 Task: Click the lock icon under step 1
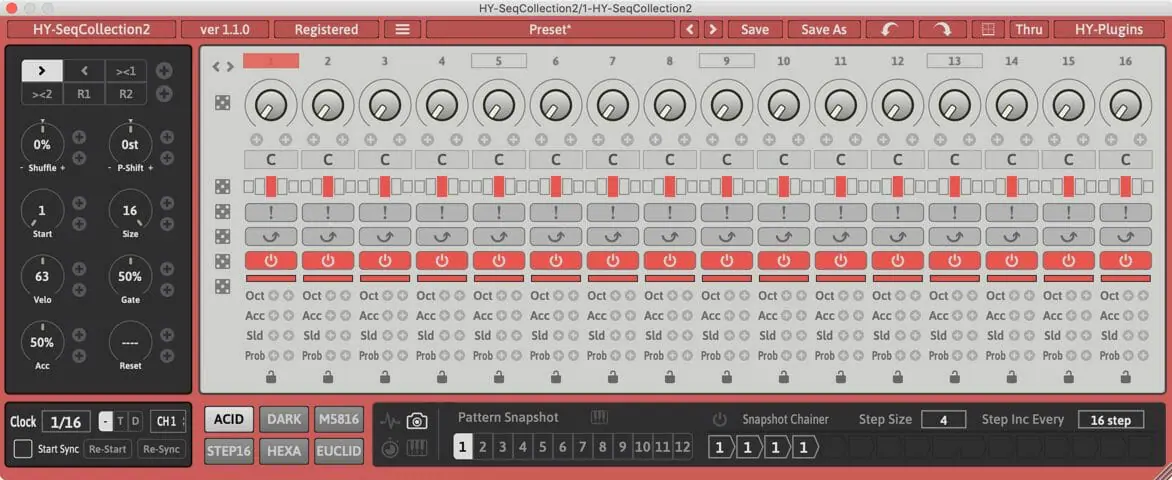271,377
